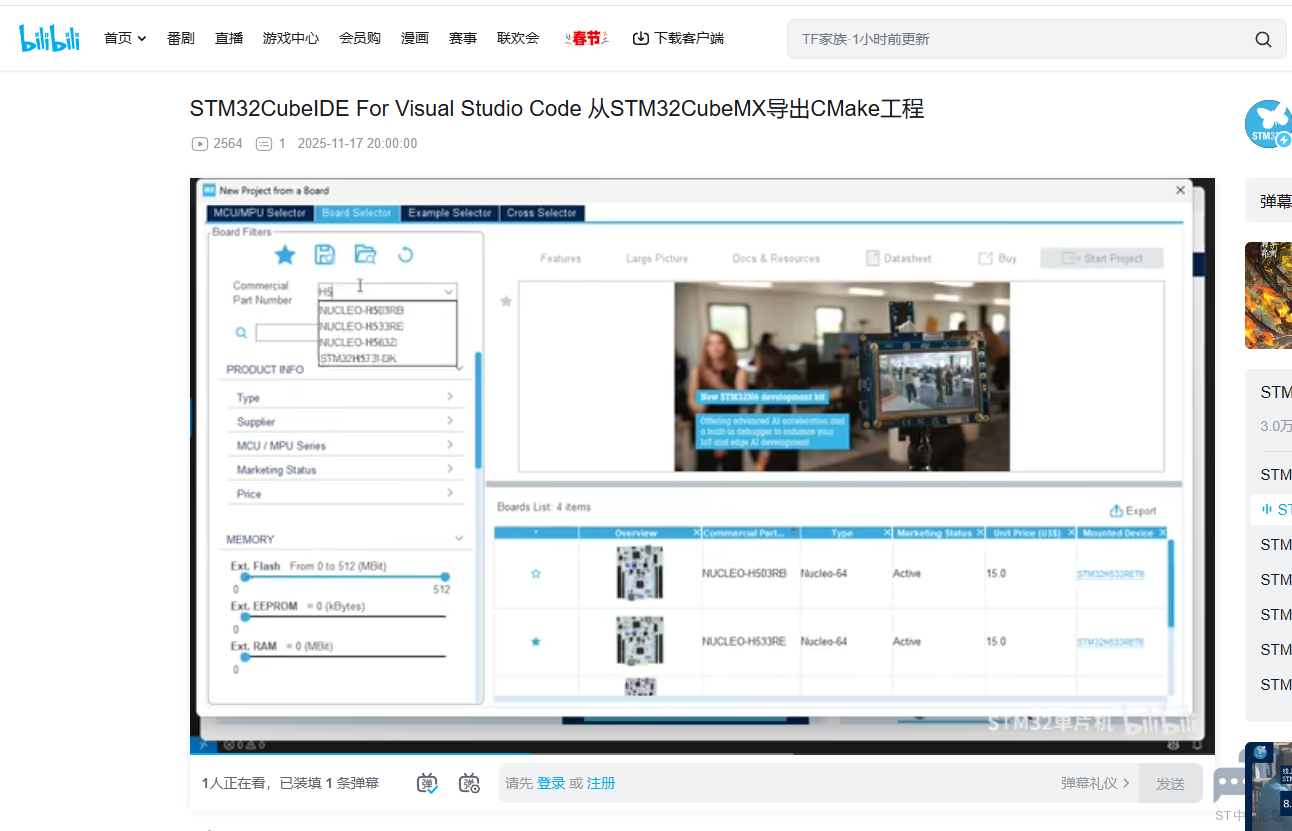Click the NUCLEO-H503RB board overview thumbnail
Viewport: 1292px width, 831px height.
point(640,573)
